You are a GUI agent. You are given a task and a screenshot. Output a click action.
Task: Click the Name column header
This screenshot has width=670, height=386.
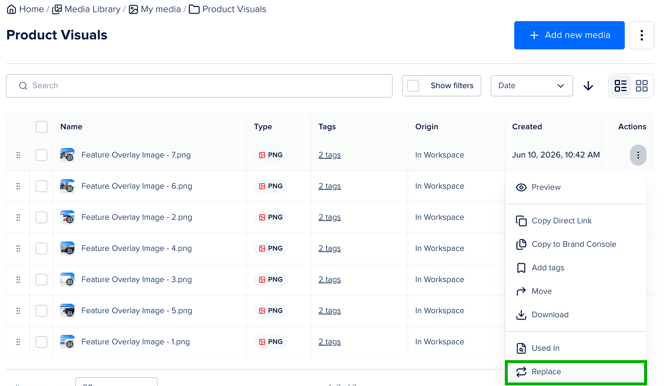coord(71,127)
